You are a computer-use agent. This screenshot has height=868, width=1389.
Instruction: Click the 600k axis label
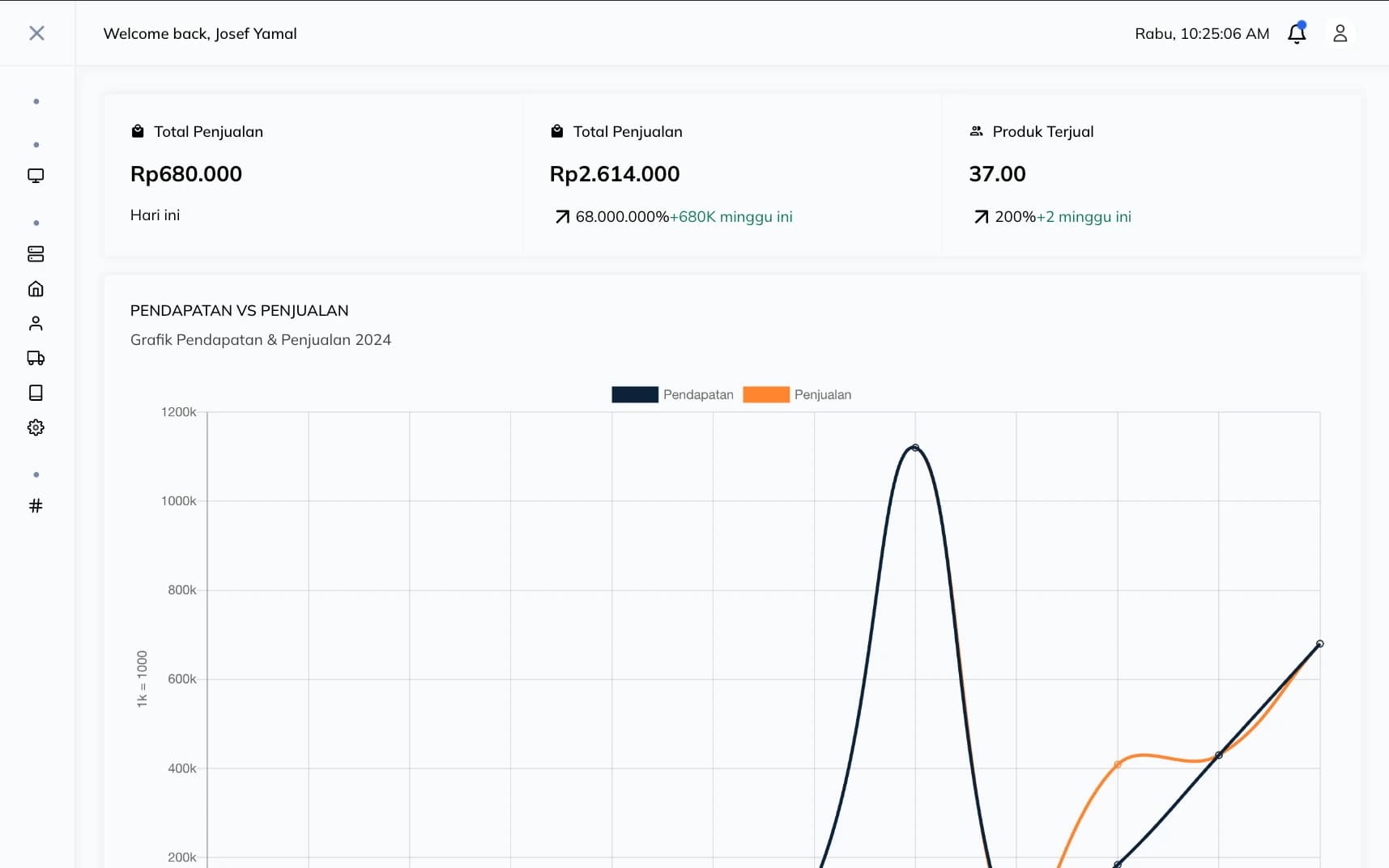pos(181,679)
